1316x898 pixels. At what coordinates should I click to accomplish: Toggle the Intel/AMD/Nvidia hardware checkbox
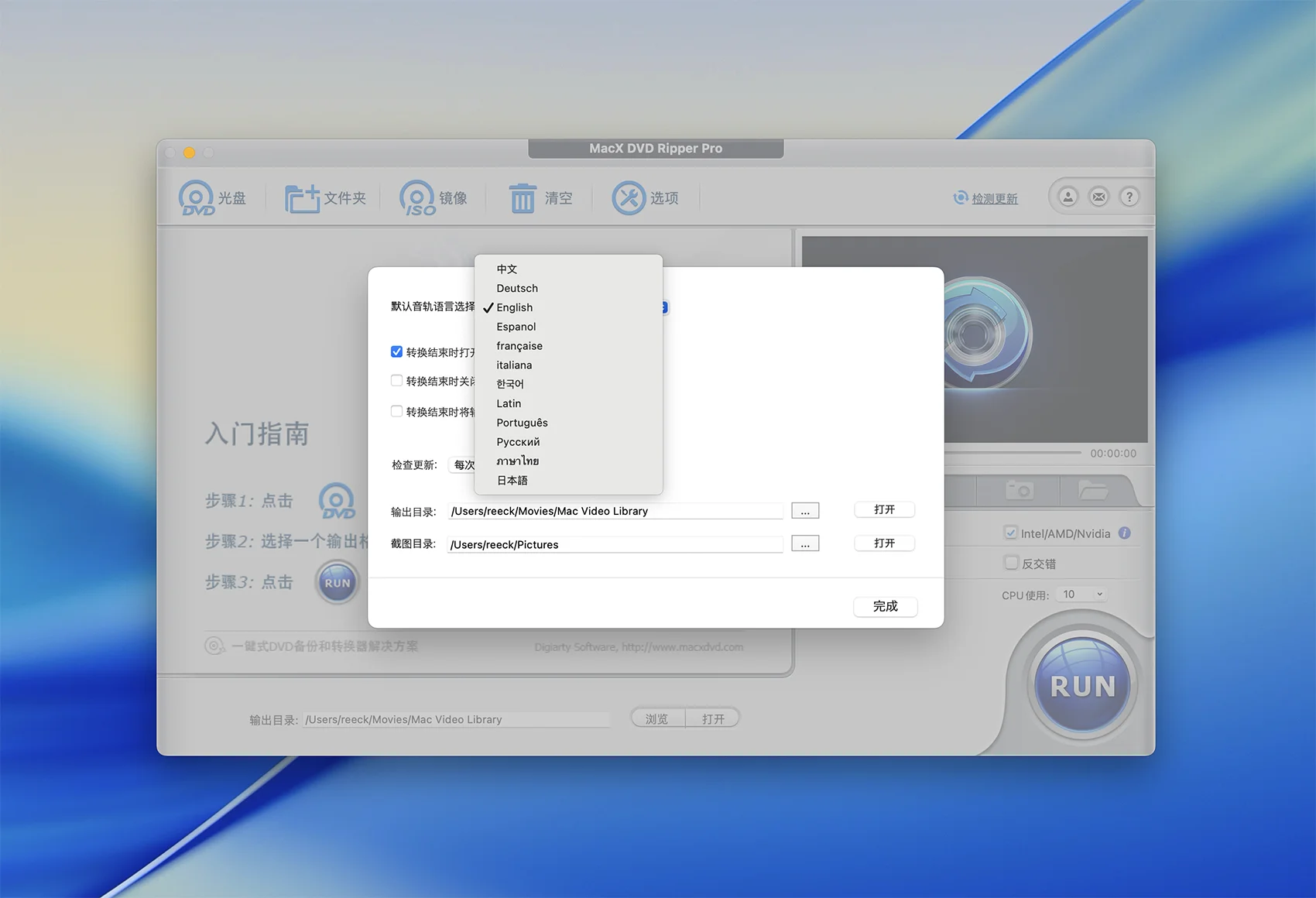coord(1011,533)
